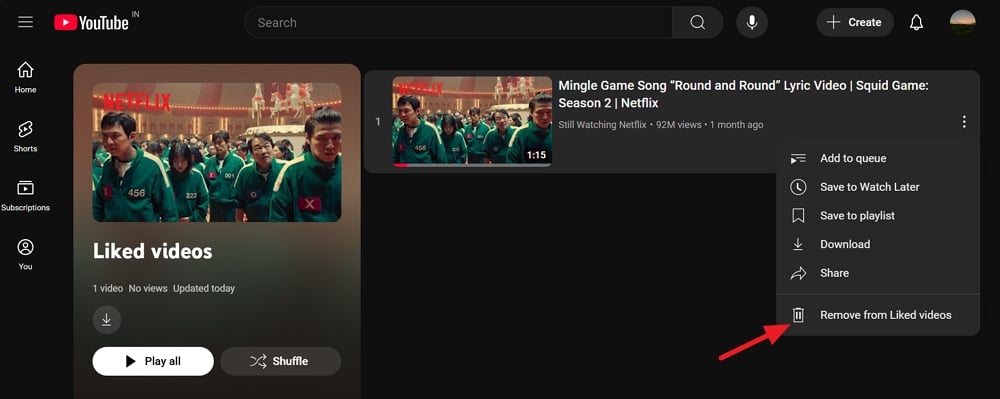
Task: Click Play all button
Action: click(153, 361)
